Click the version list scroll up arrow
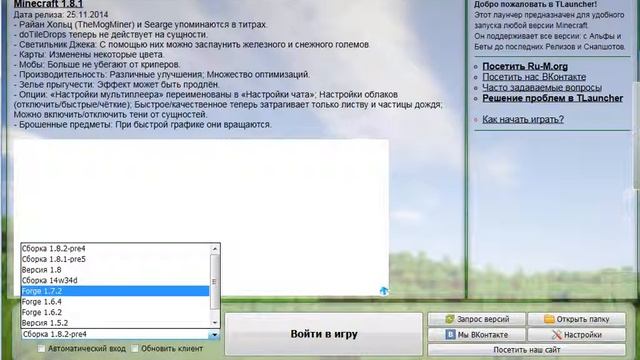640x360 pixels. click(x=215, y=248)
